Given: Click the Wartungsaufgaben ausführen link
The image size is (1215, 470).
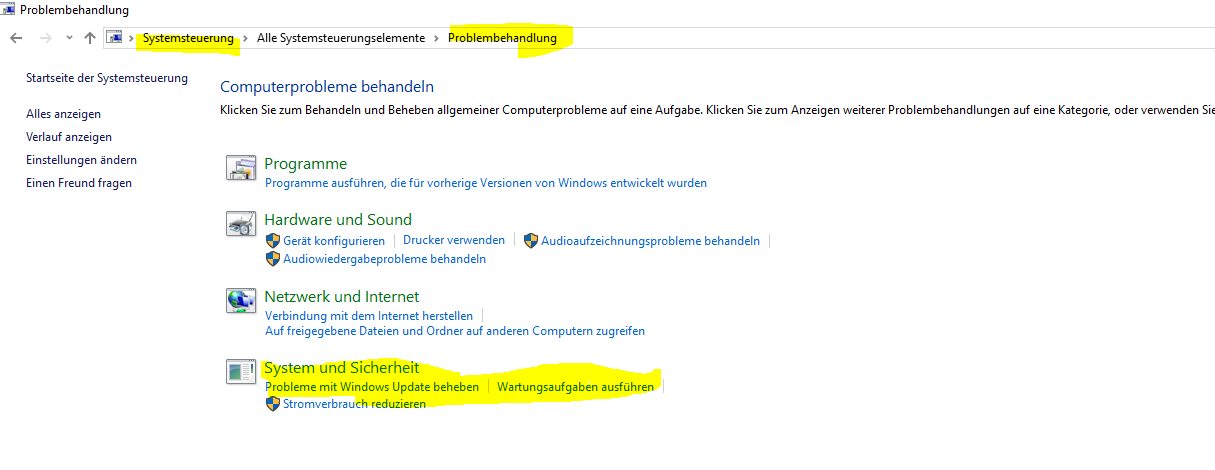Looking at the screenshot, I should pyautogui.click(x=576, y=387).
